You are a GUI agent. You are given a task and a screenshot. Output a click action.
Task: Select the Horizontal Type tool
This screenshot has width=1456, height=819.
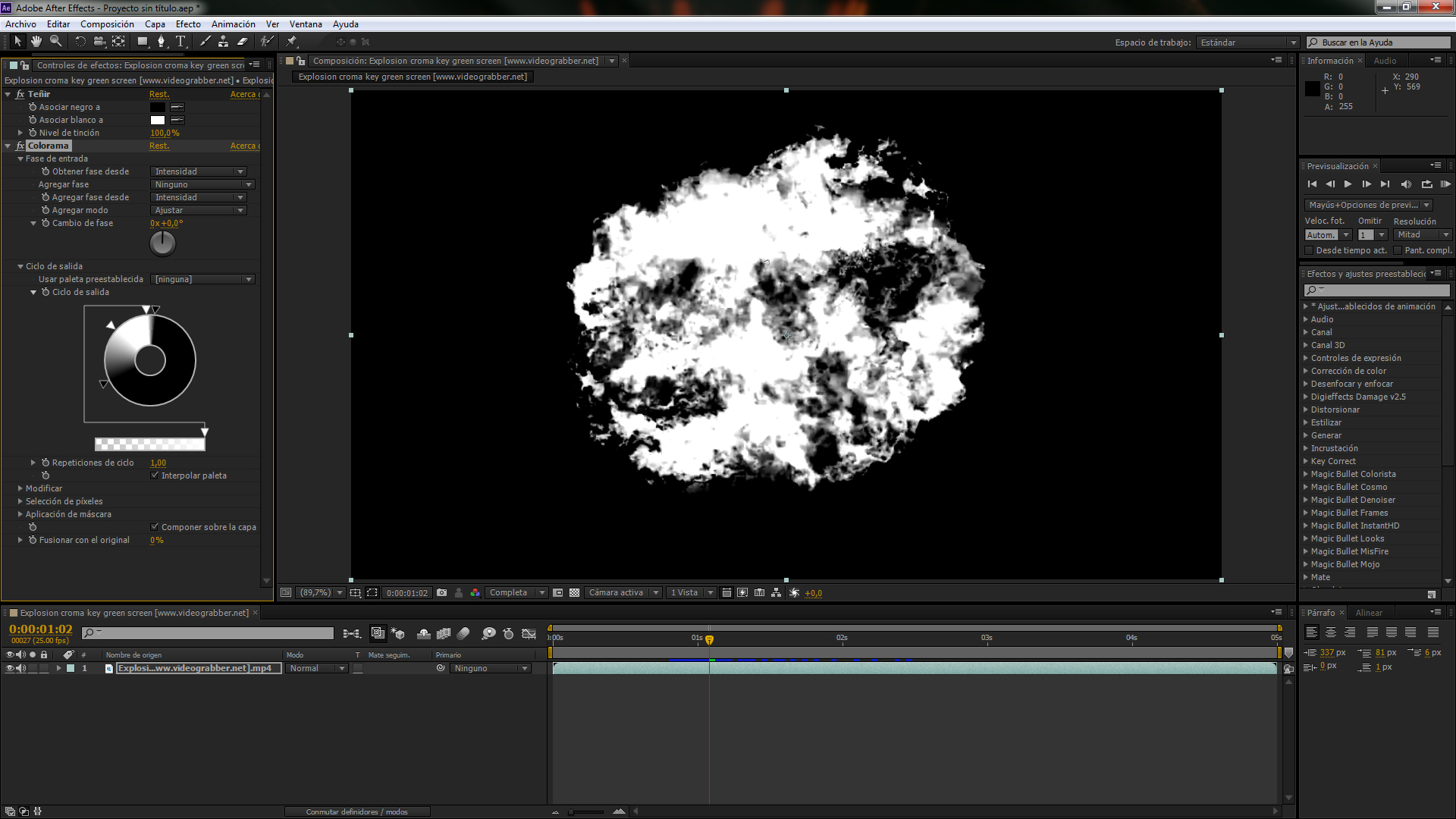[x=180, y=42]
